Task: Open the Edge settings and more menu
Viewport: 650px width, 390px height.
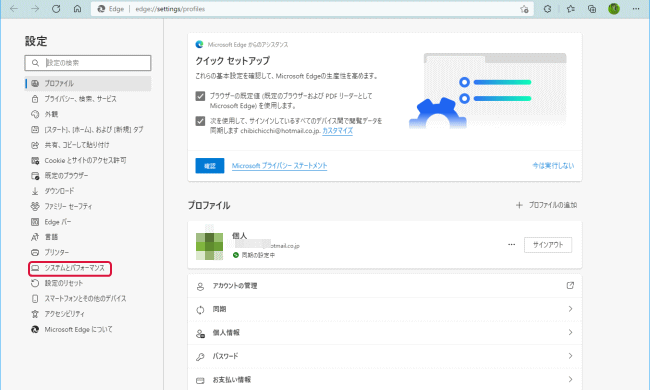Action: pos(636,9)
